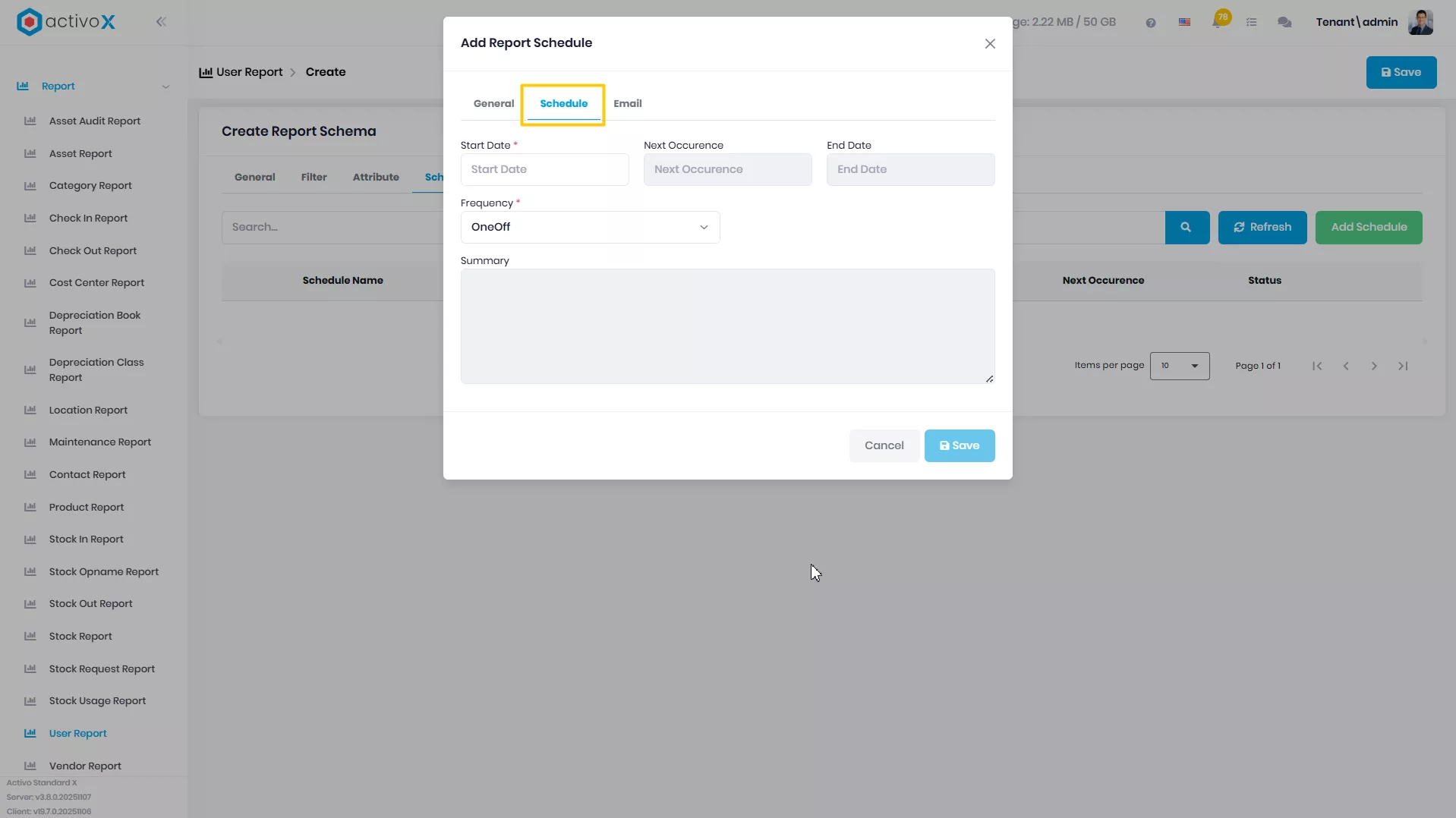Open Stock Opname Report in sidebar
This screenshot has width=1456, height=818.
103,572
